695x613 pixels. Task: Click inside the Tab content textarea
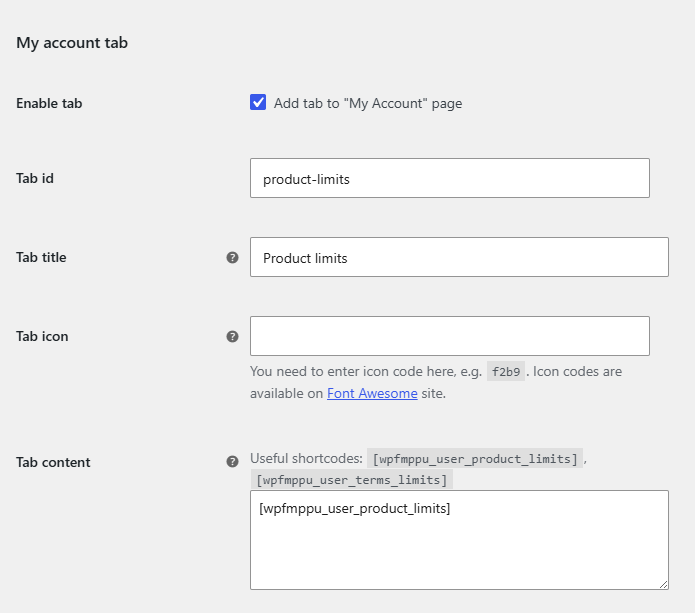pyautogui.click(x=459, y=540)
